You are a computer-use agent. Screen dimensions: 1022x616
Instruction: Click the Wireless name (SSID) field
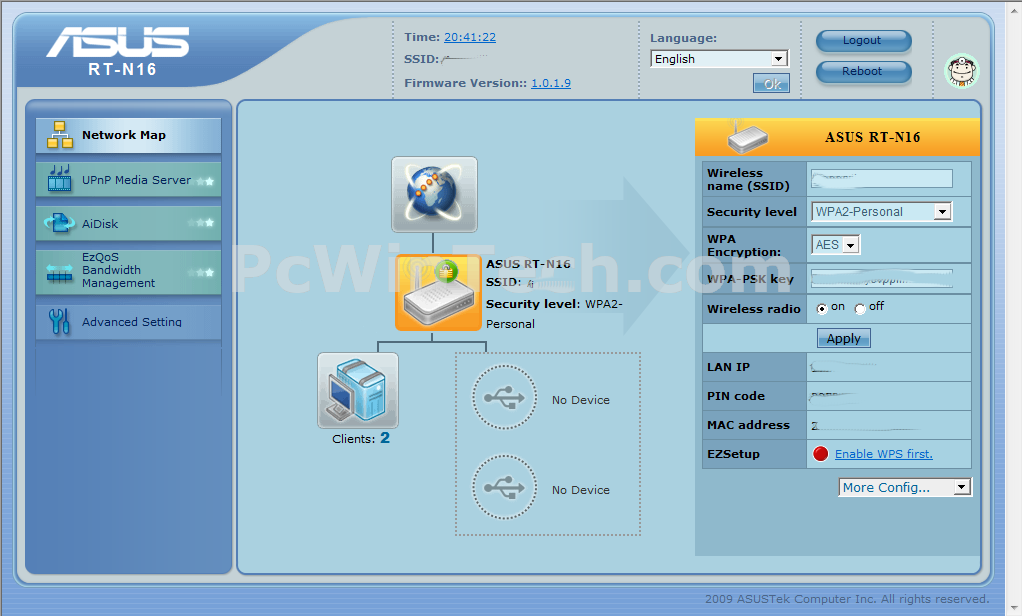pyautogui.click(x=882, y=179)
